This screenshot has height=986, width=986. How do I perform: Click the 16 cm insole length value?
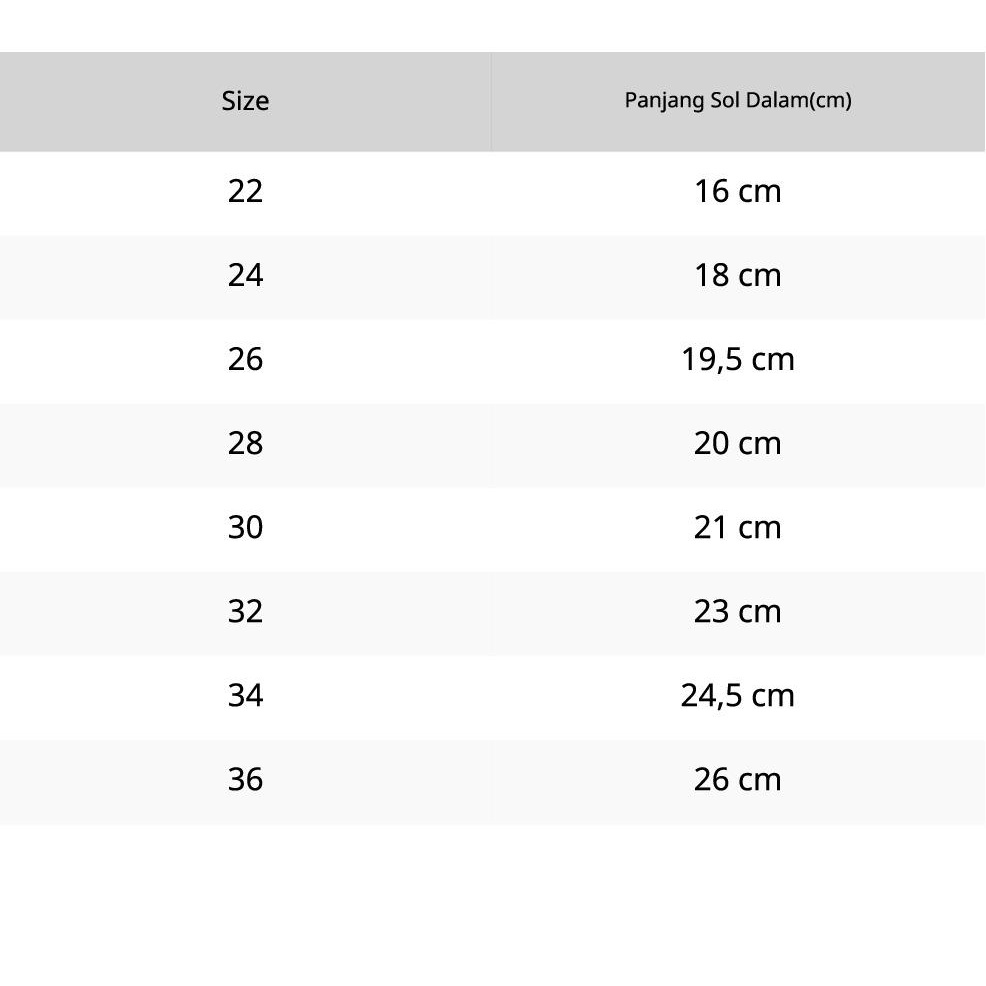pos(738,191)
